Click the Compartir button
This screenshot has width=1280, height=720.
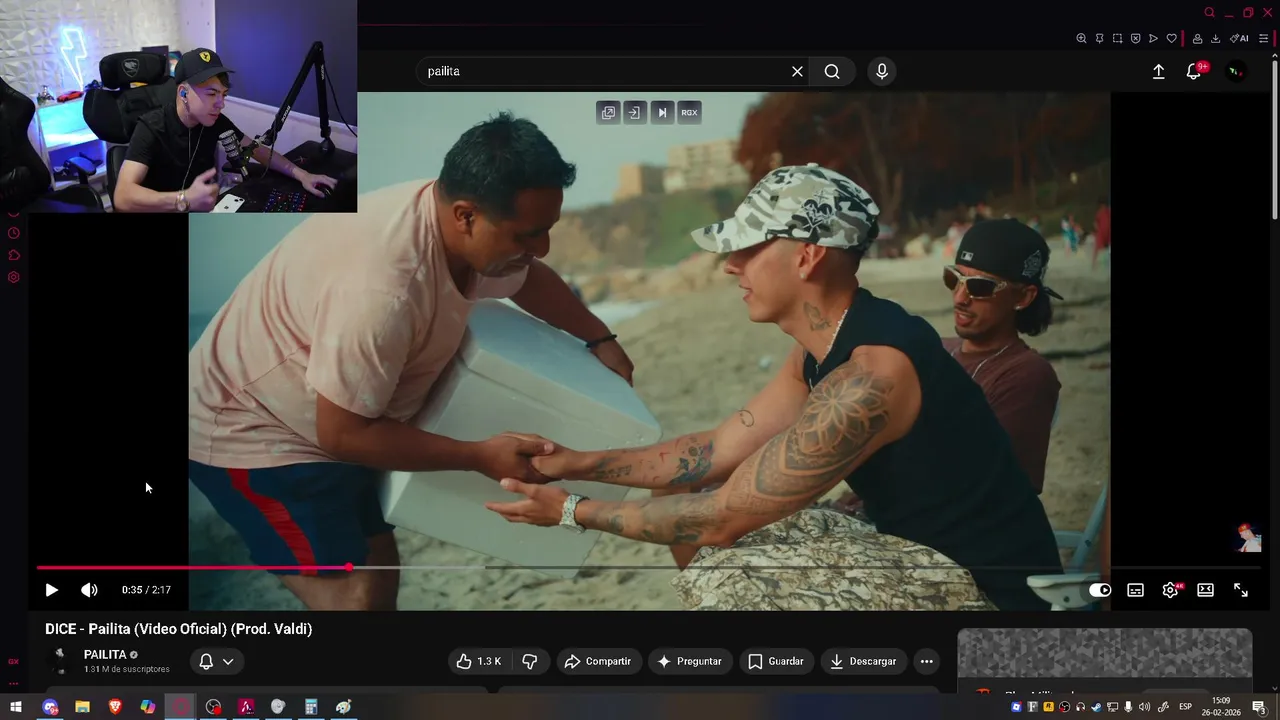(598, 661)
